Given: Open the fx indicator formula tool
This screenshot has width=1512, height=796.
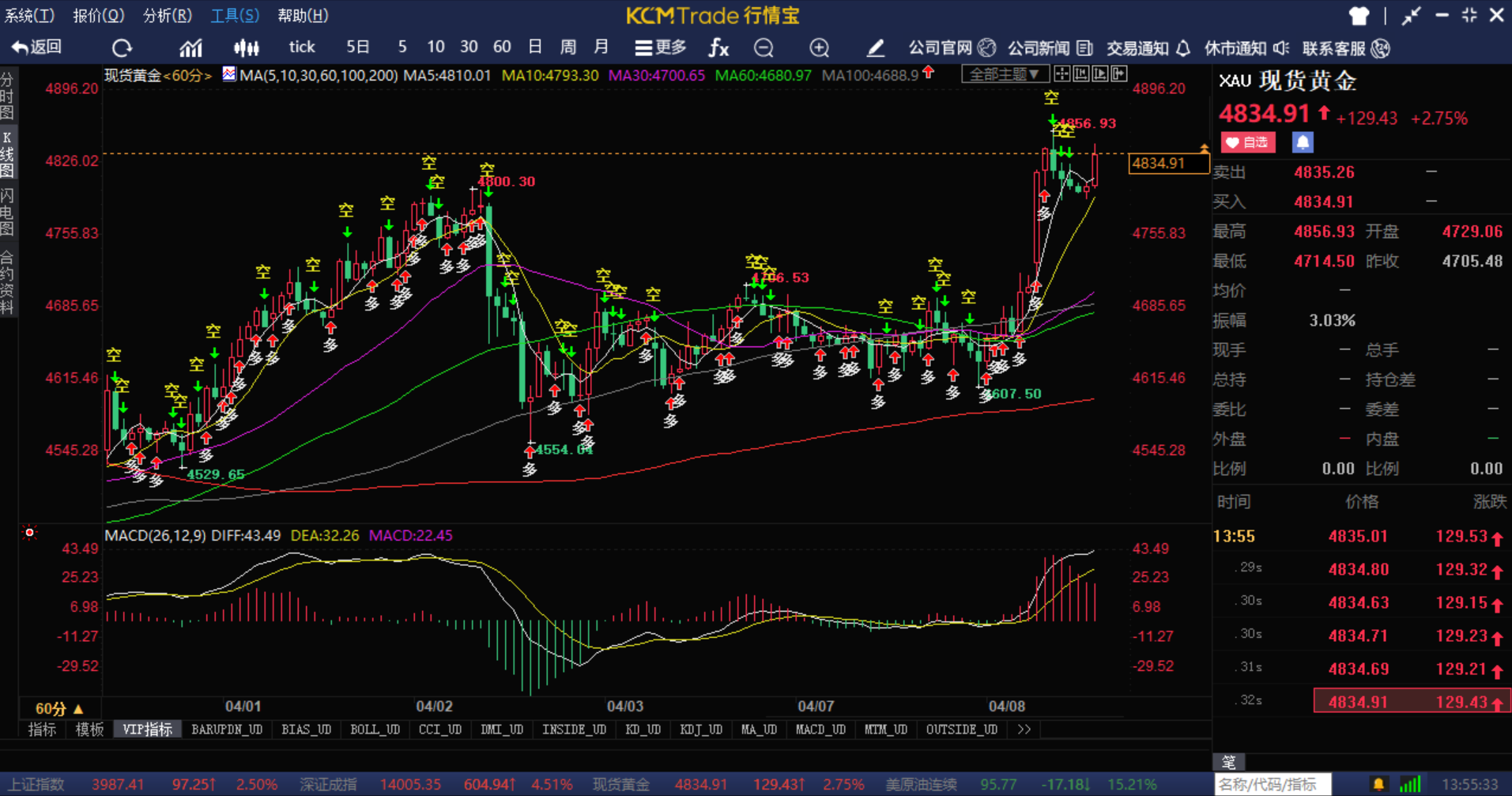Looking at the screenshot, I should [x=718, y=48].
